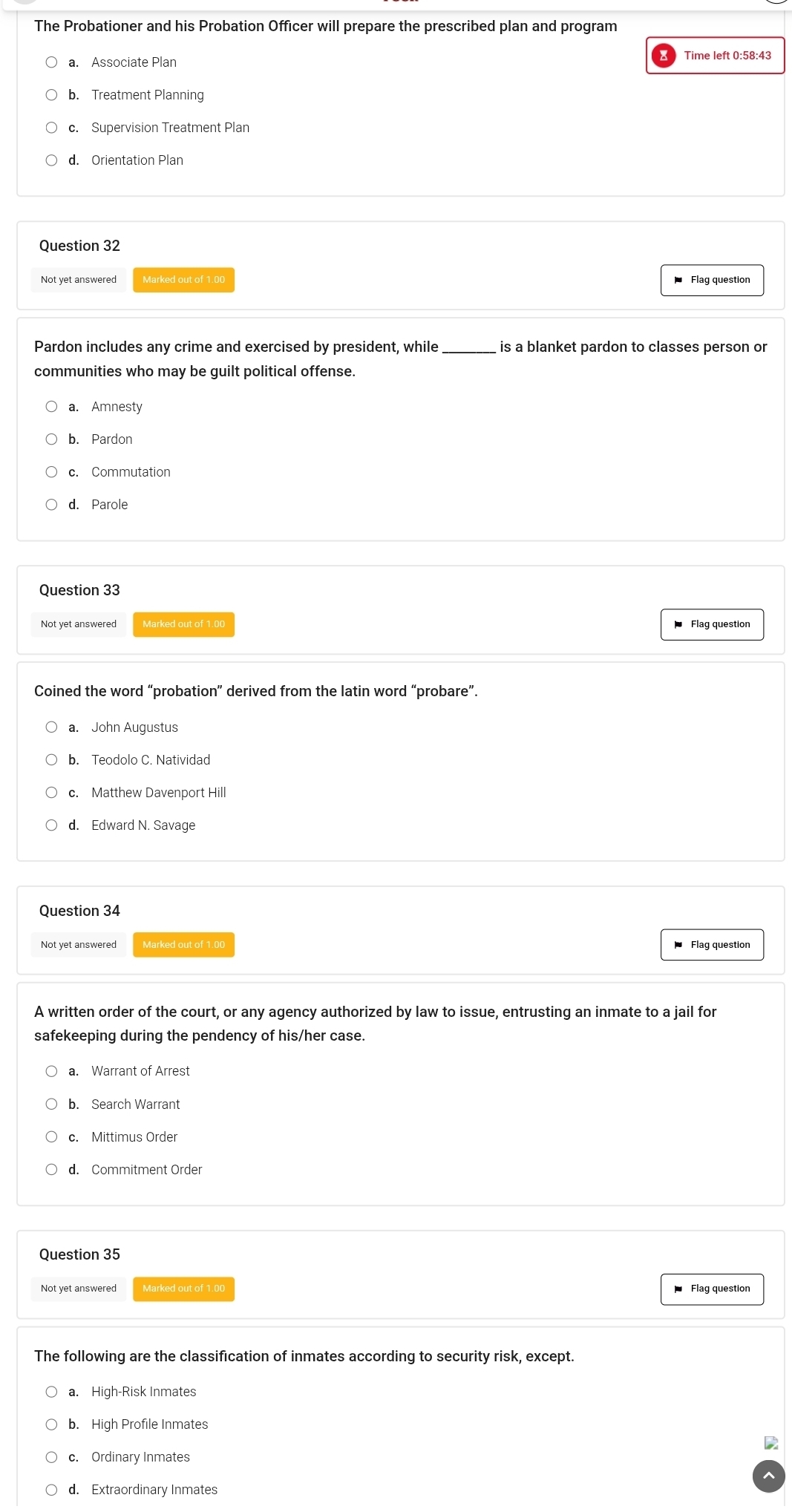The height and width of the screenshot is (1512, 792).
Task: Click the Time left countdown box
Action: click(x=715, y=56)
